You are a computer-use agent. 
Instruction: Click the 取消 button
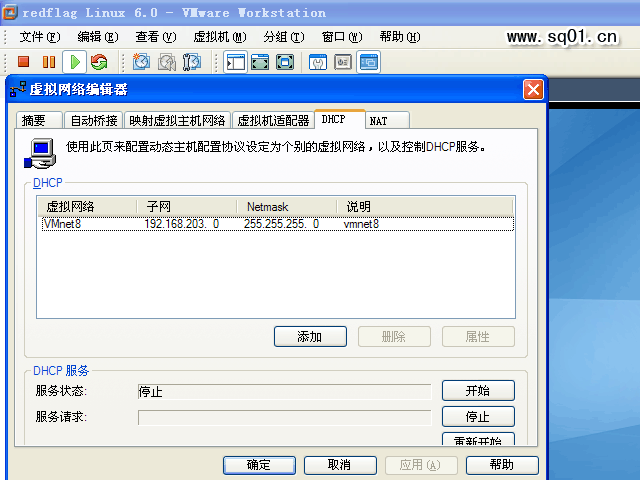pyautogui.click(x=340, y=465)
